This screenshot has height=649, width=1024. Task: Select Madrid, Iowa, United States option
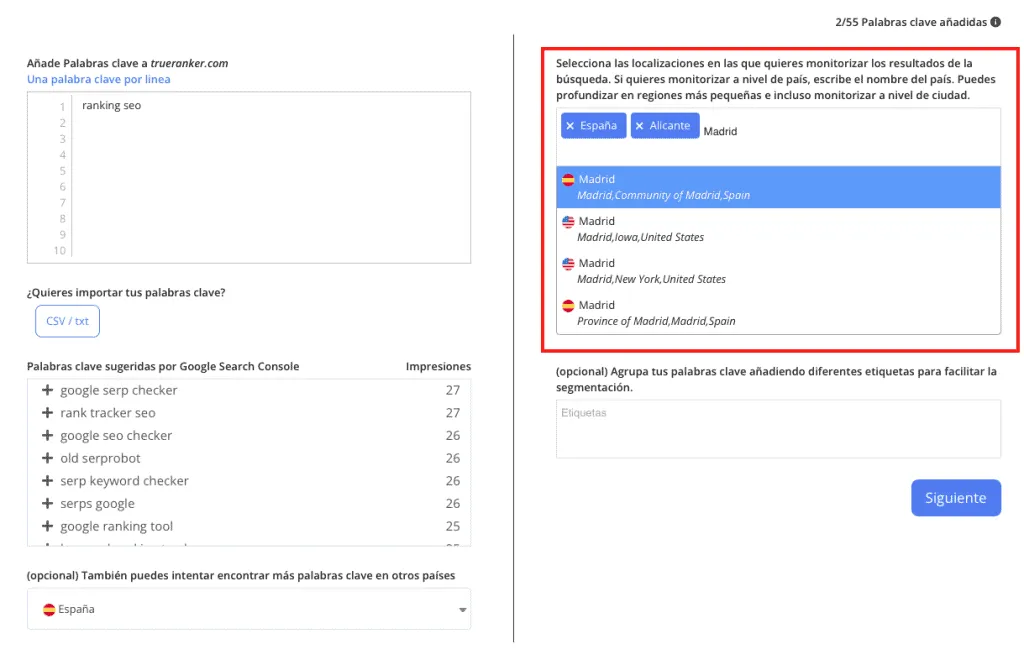coord(778,229)
